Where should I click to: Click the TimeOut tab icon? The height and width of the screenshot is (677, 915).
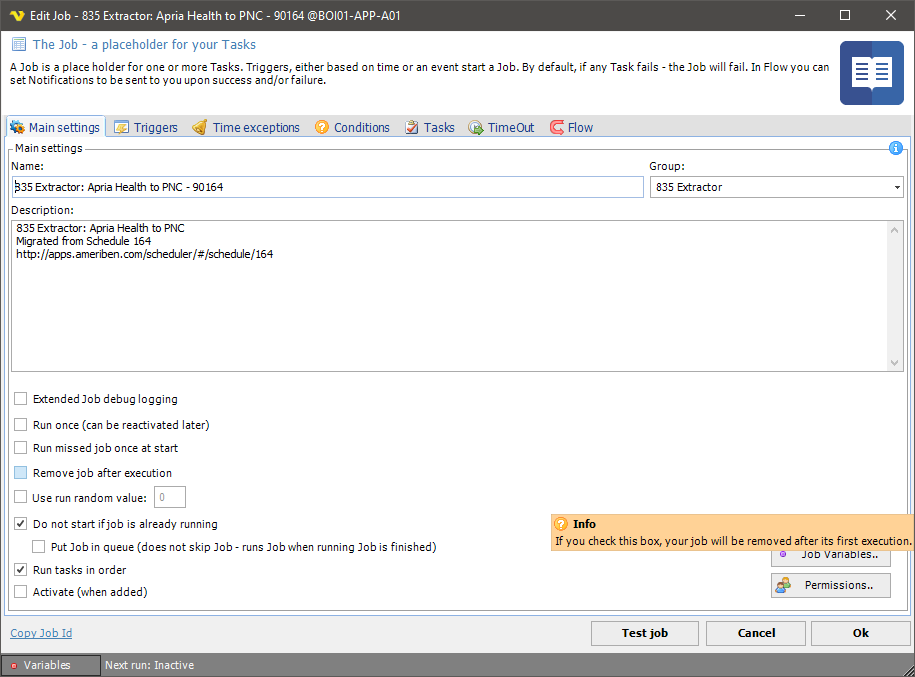point(476,128)
